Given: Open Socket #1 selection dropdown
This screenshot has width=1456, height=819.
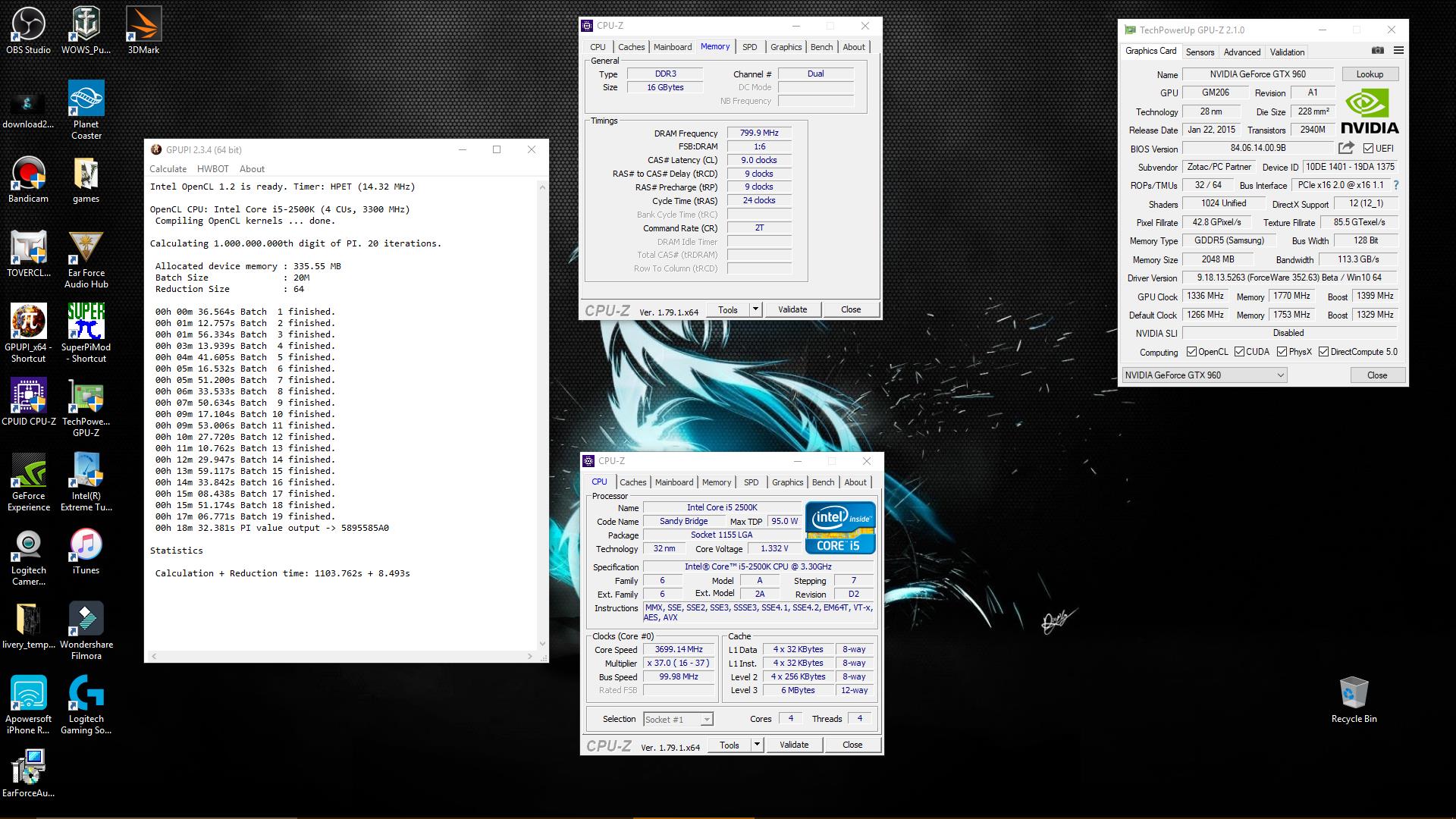Looking at the screenshot, I should pos(678,719).
